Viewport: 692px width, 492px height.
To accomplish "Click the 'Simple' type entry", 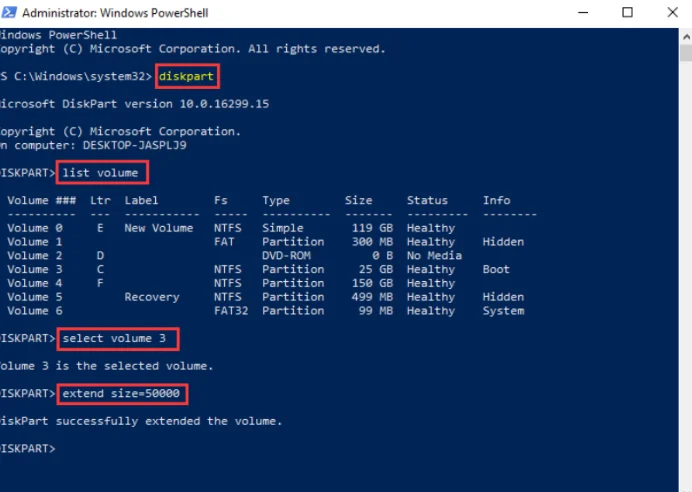I will tap(283, 228).
